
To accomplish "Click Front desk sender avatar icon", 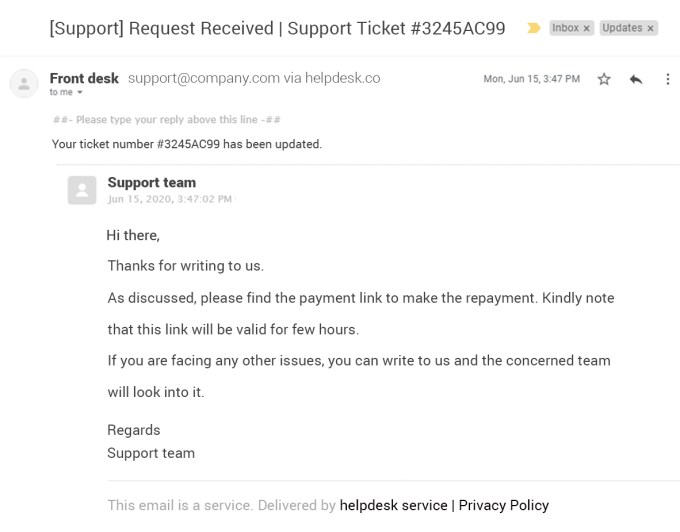I will [x=24, y=83].
